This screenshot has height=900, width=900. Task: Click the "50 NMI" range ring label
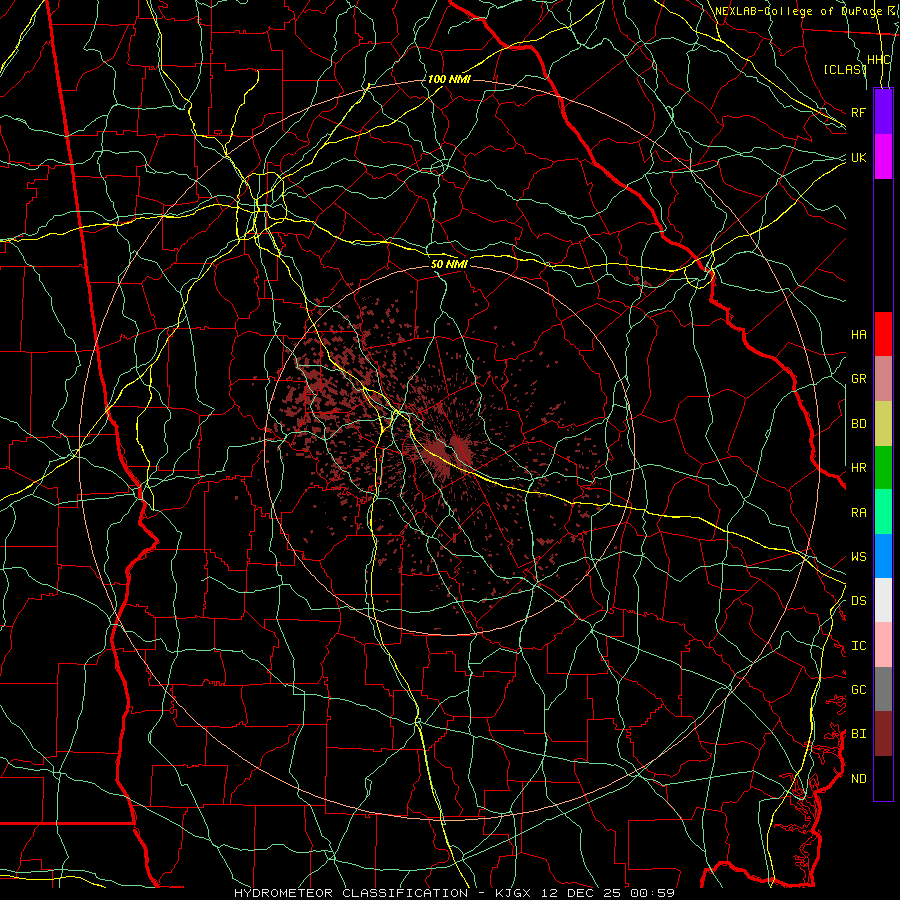(x=449, y=264)
